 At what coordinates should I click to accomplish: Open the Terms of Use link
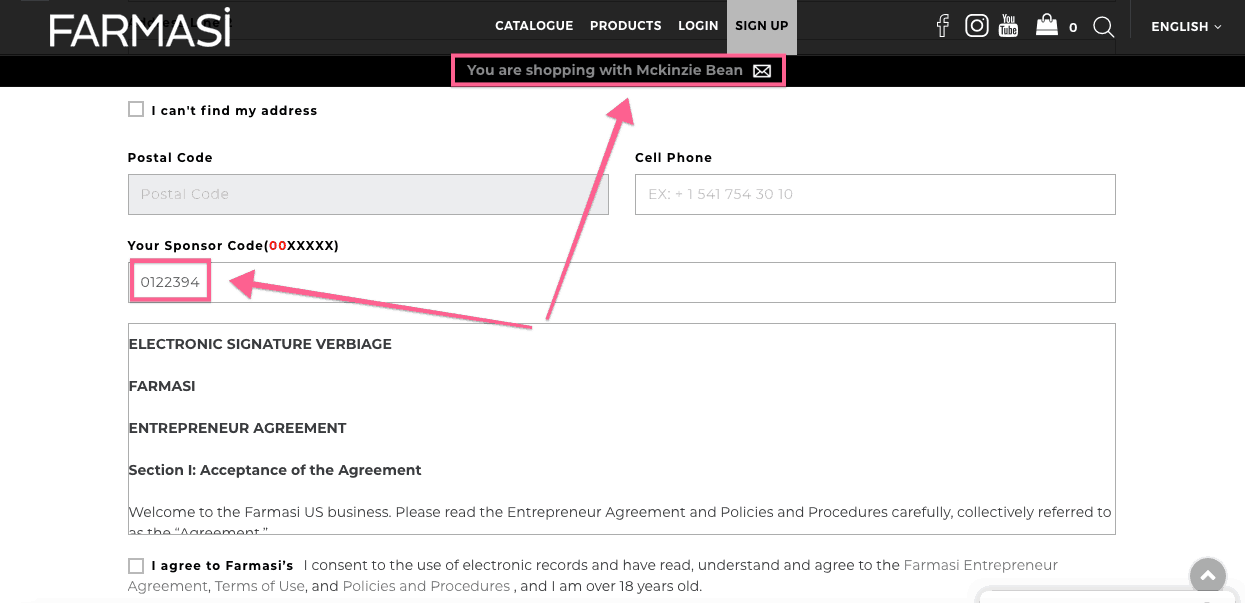click(x=259, y=586)
